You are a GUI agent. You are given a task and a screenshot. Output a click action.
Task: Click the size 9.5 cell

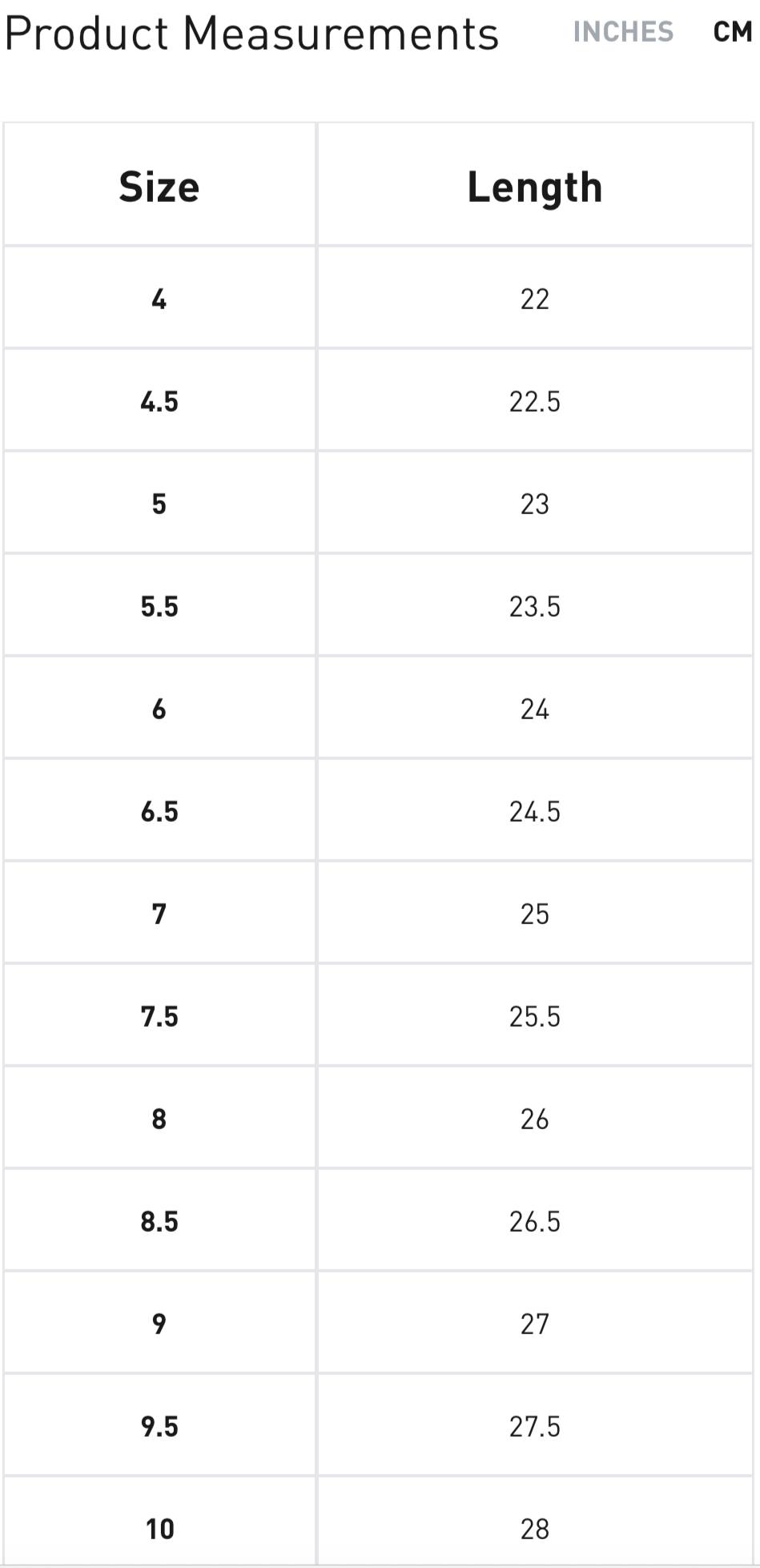[159, 1426]
